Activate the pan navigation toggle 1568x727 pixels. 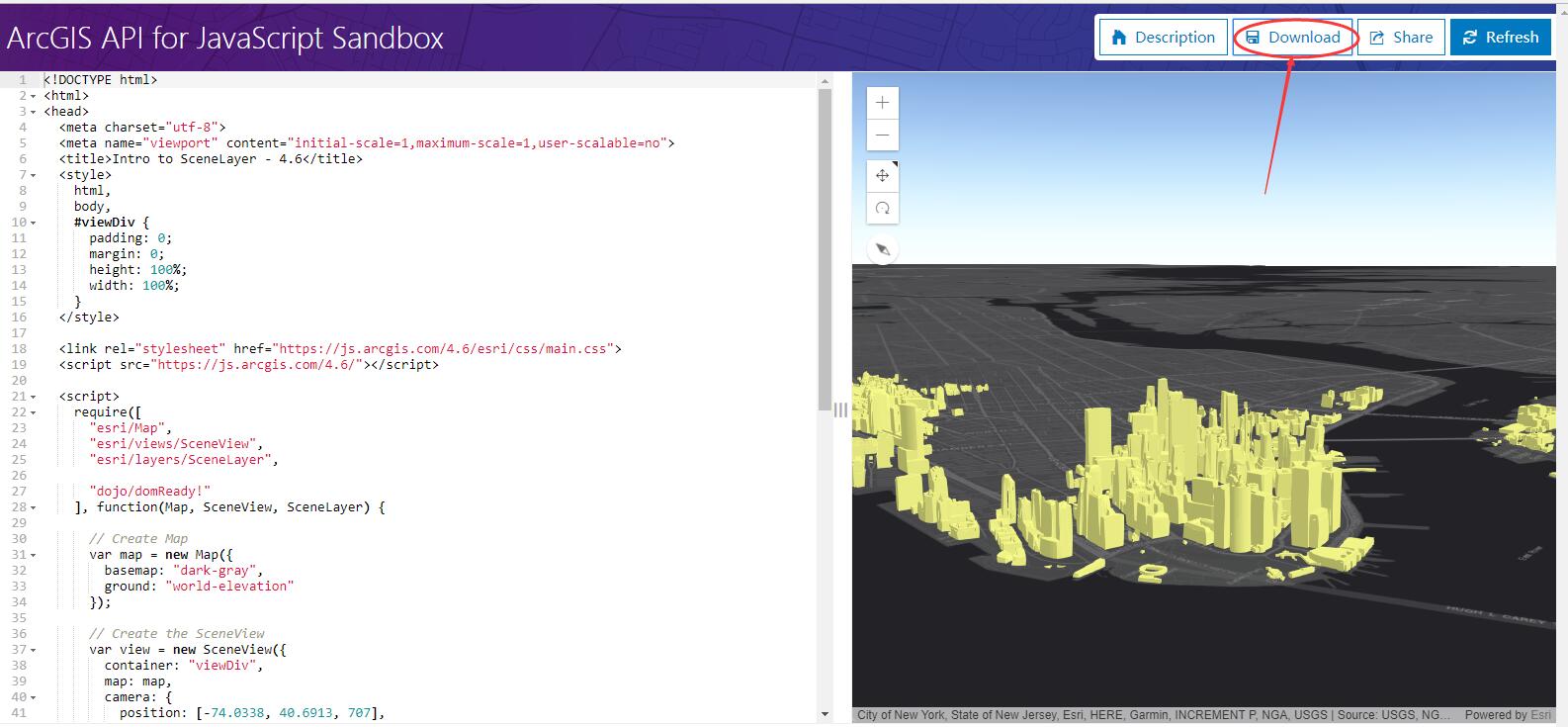point(883,176)
